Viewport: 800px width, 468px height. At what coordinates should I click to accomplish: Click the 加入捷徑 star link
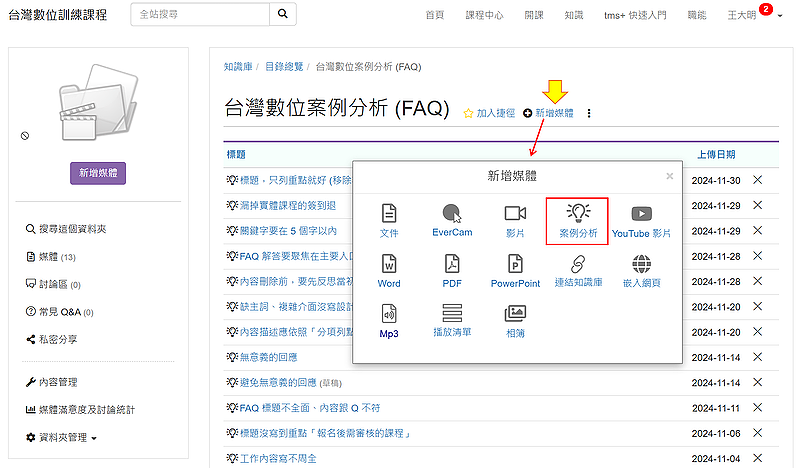pos(489,114)
